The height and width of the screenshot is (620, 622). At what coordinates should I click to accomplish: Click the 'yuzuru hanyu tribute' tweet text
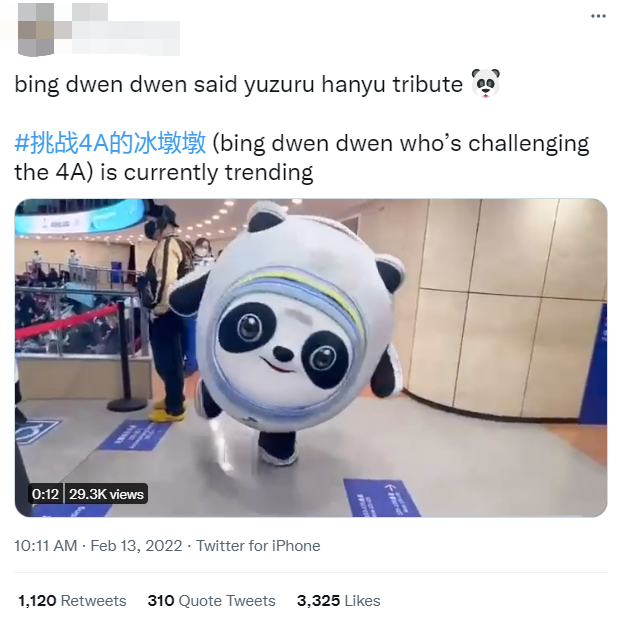tap(353, 84)
